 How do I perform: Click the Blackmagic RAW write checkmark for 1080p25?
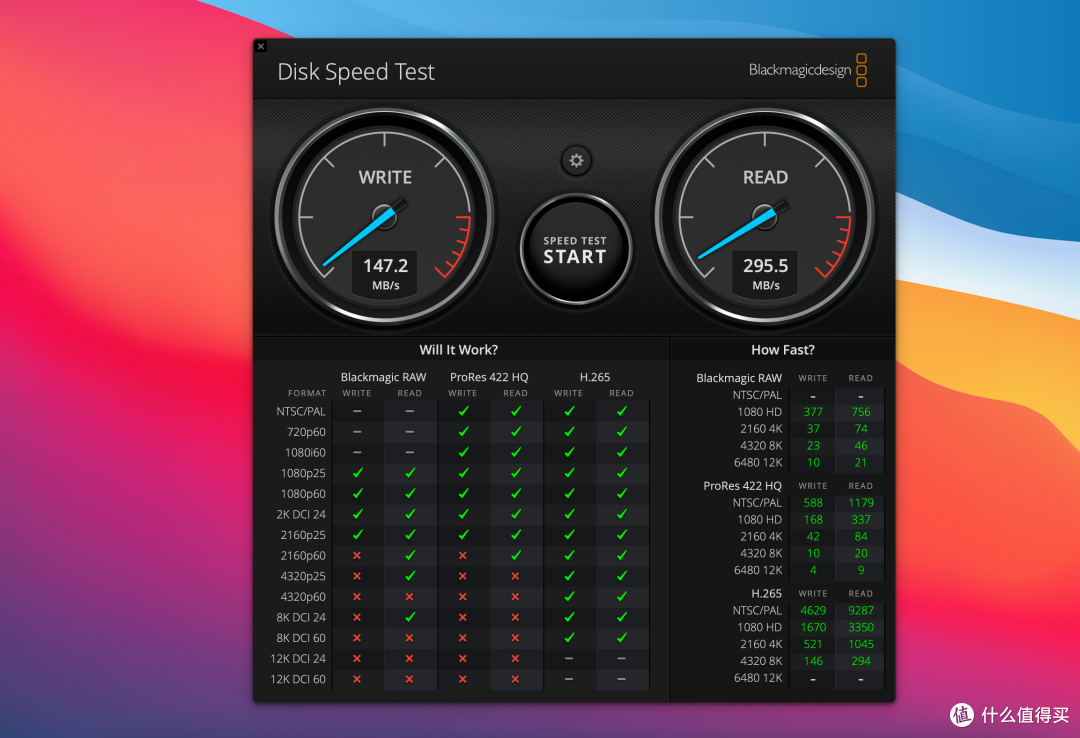pos(357,473)
